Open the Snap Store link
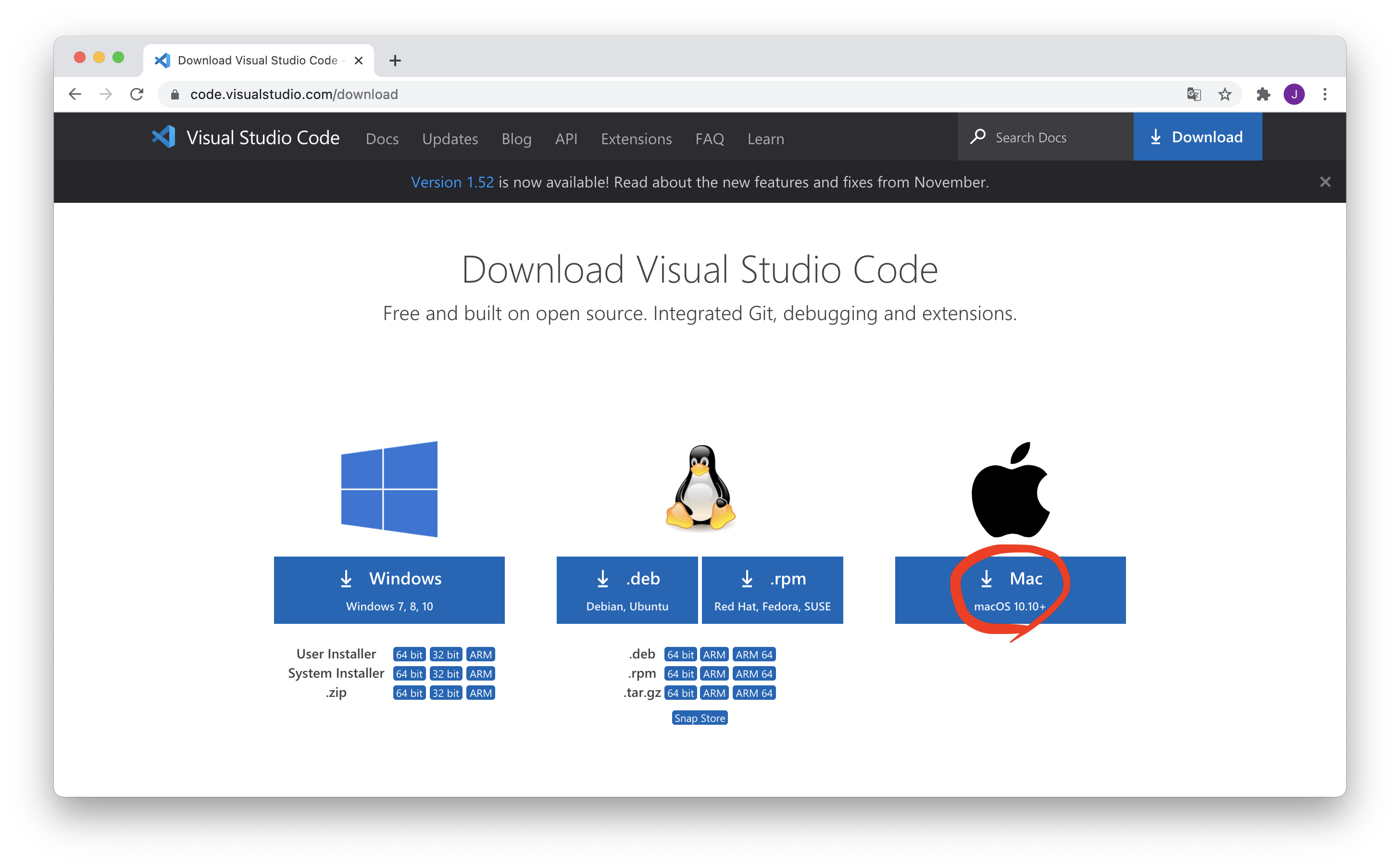The height and width of the screenshot is (868, 1400). click(699, 718)
